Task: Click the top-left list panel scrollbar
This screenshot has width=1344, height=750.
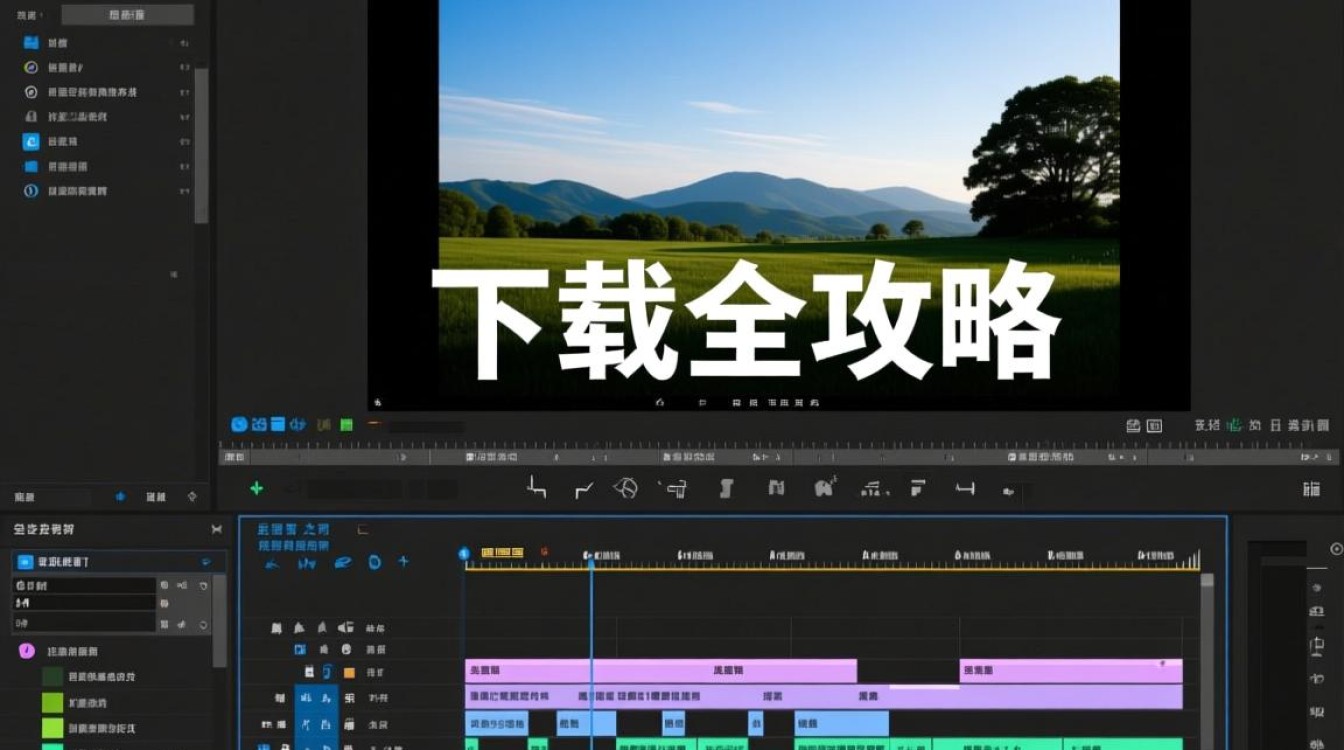Action: point(201,145)
